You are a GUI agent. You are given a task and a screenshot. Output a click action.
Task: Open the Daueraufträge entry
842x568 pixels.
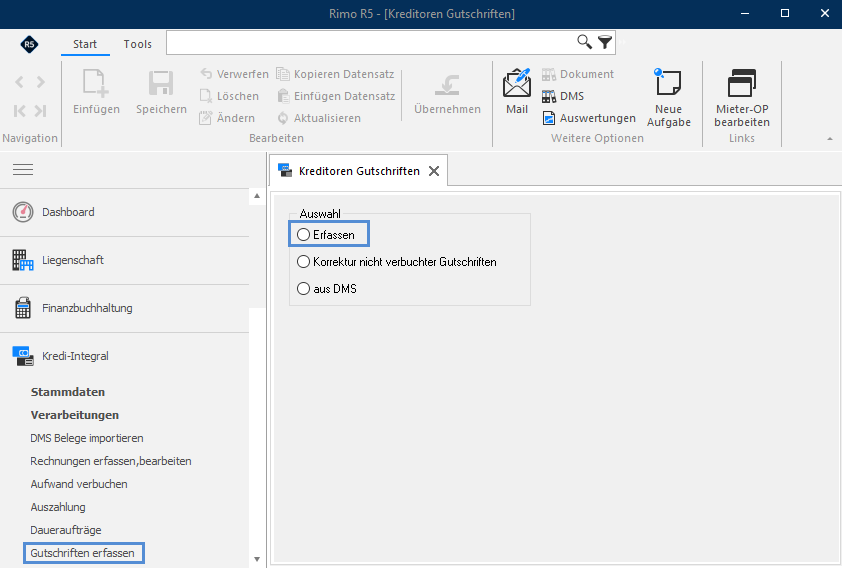click(x=66, y=530)
